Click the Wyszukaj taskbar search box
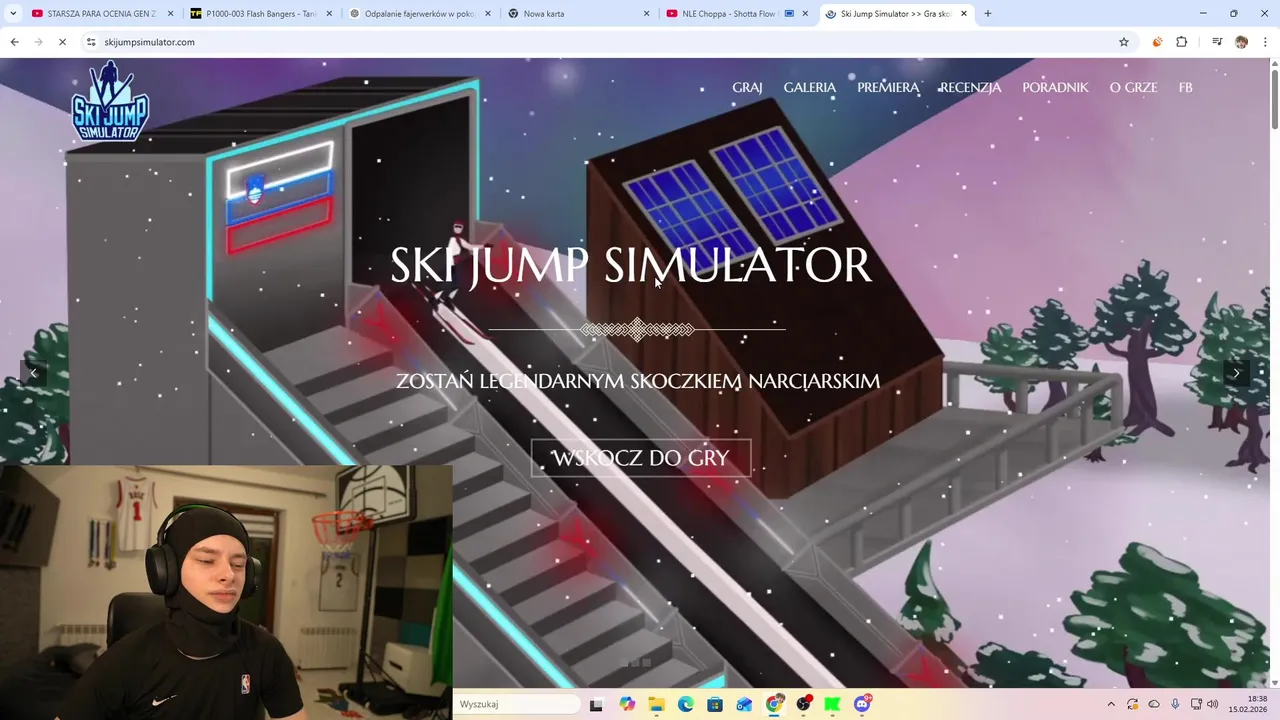Viewport: 1280px width, 720px height. 517,704
